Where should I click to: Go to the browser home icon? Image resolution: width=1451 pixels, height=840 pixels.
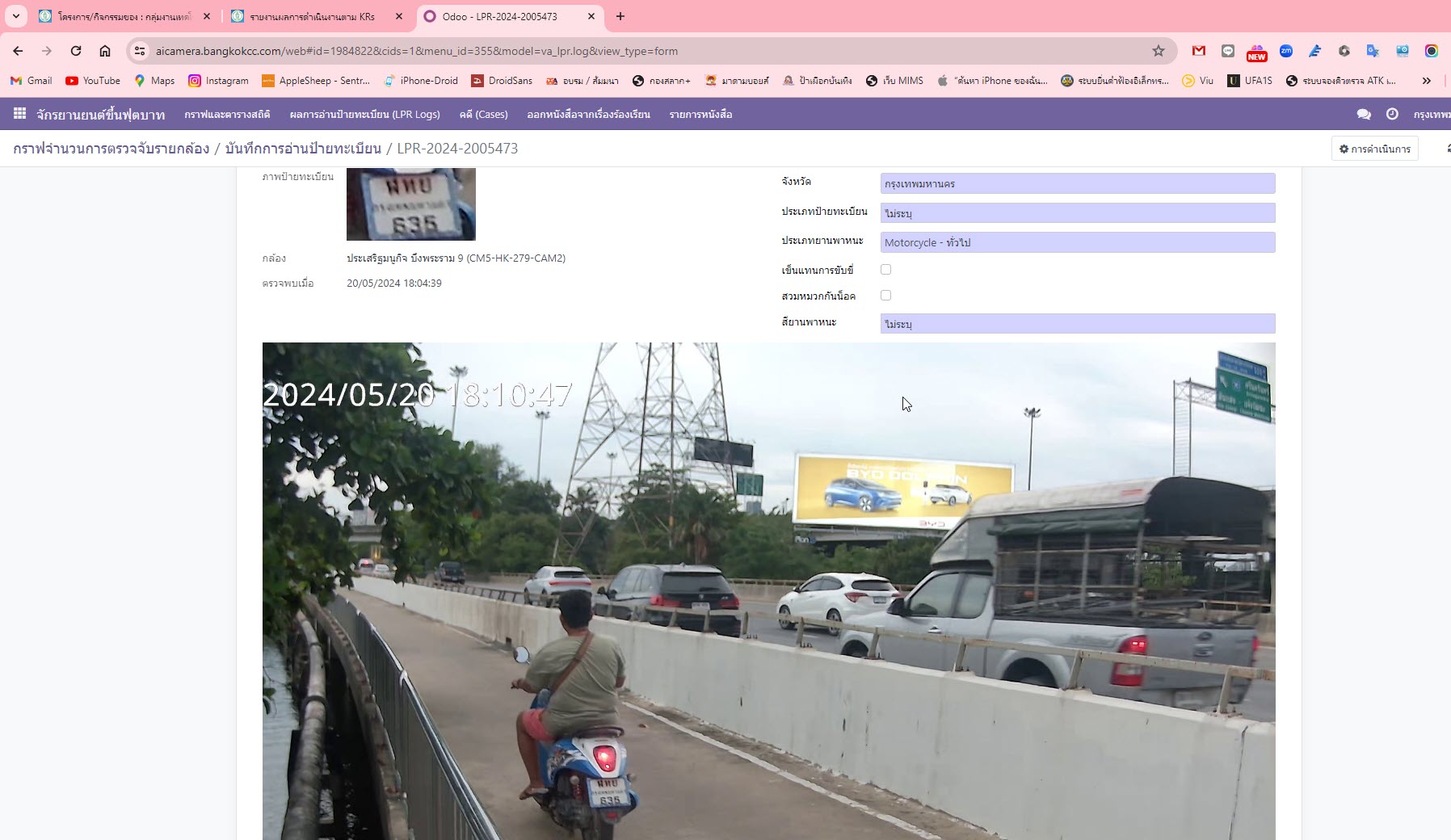click(105, 51)
